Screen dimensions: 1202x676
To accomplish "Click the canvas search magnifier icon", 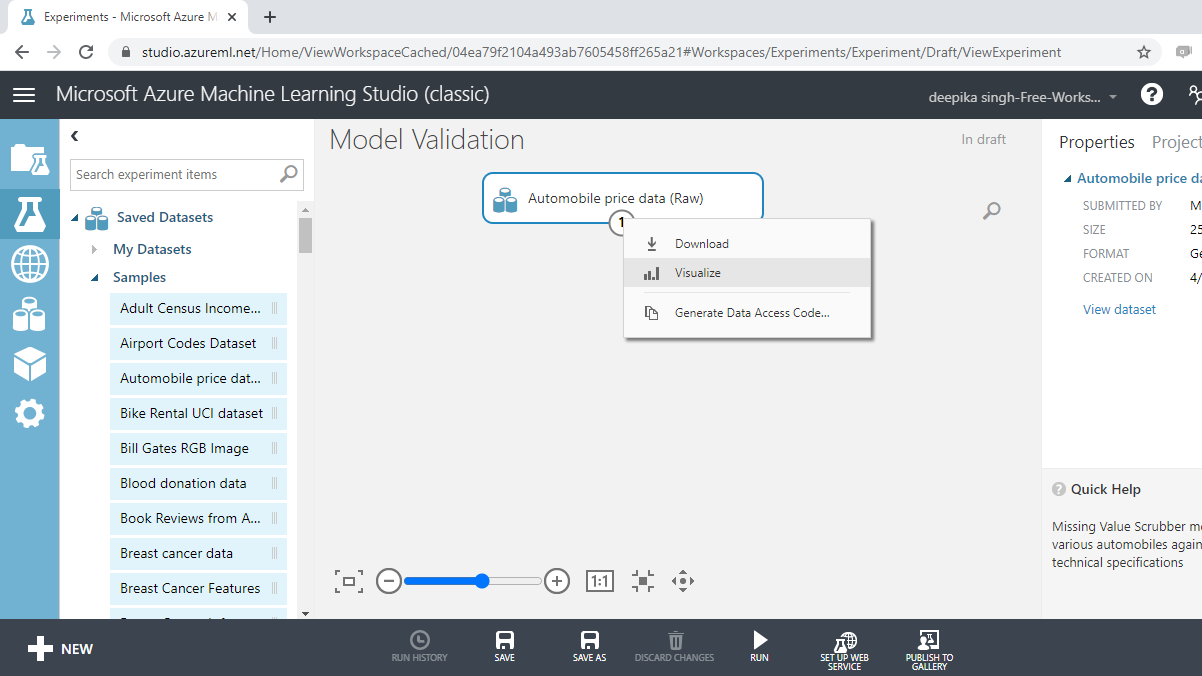I will (x=991, y=211).
